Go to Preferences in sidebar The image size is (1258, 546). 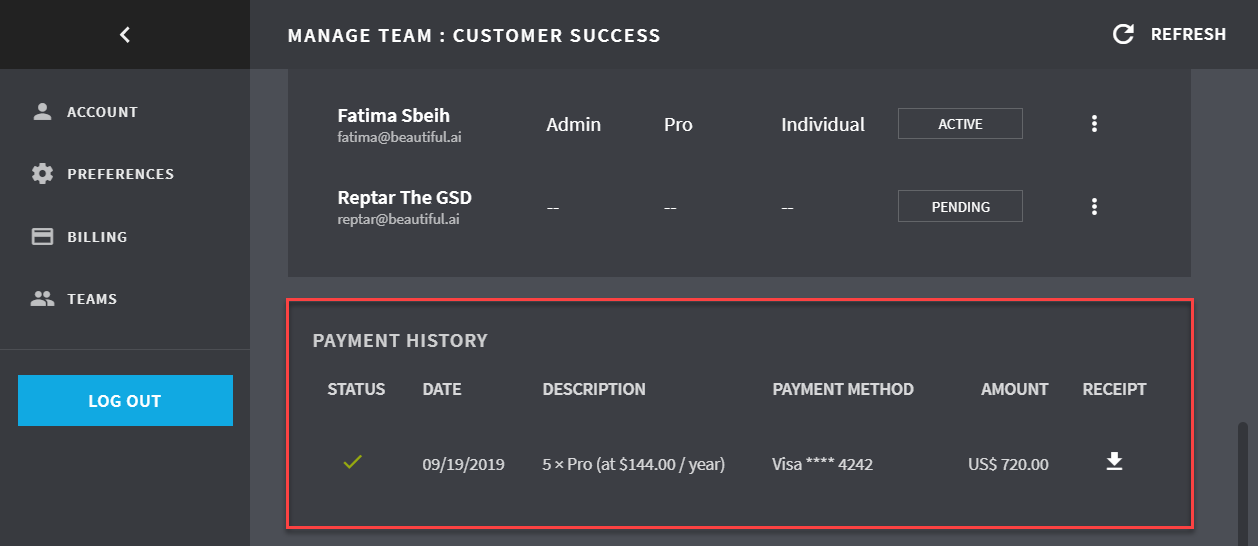coord(120,174)
